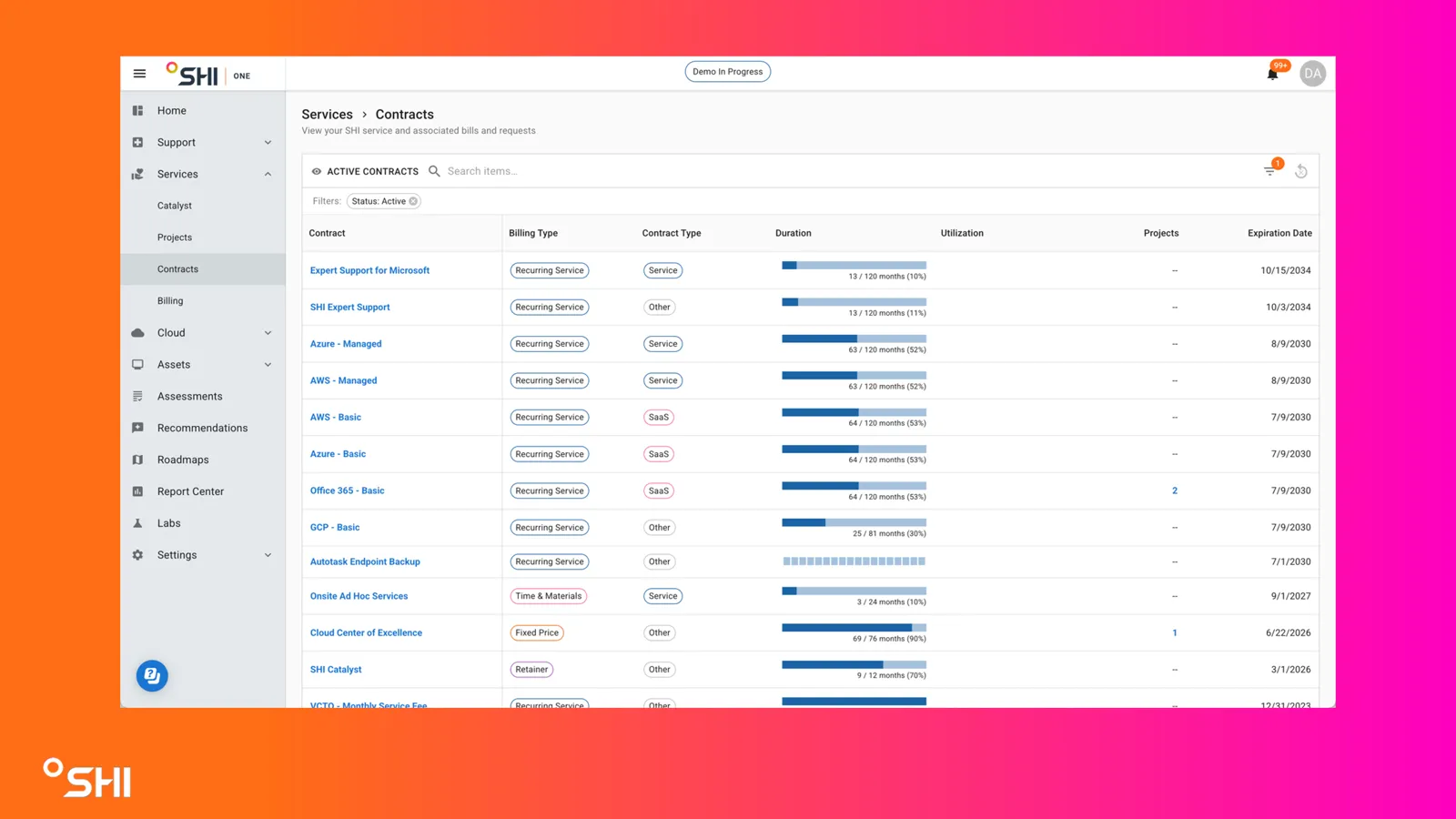
Task: Click the search magnifier icon
Action: click(x=434, y=171)
